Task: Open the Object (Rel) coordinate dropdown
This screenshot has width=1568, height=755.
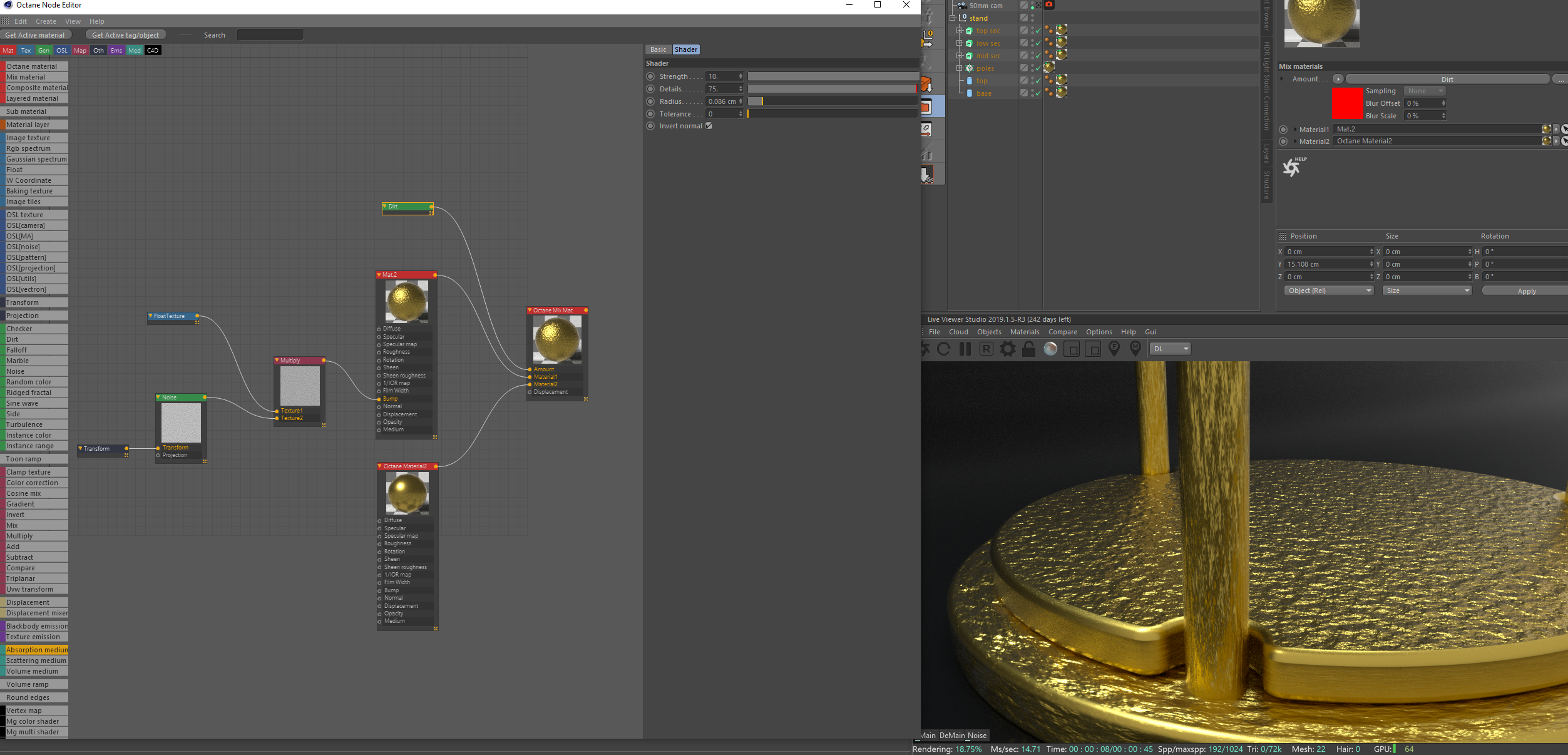Action: click(1329, 290)
